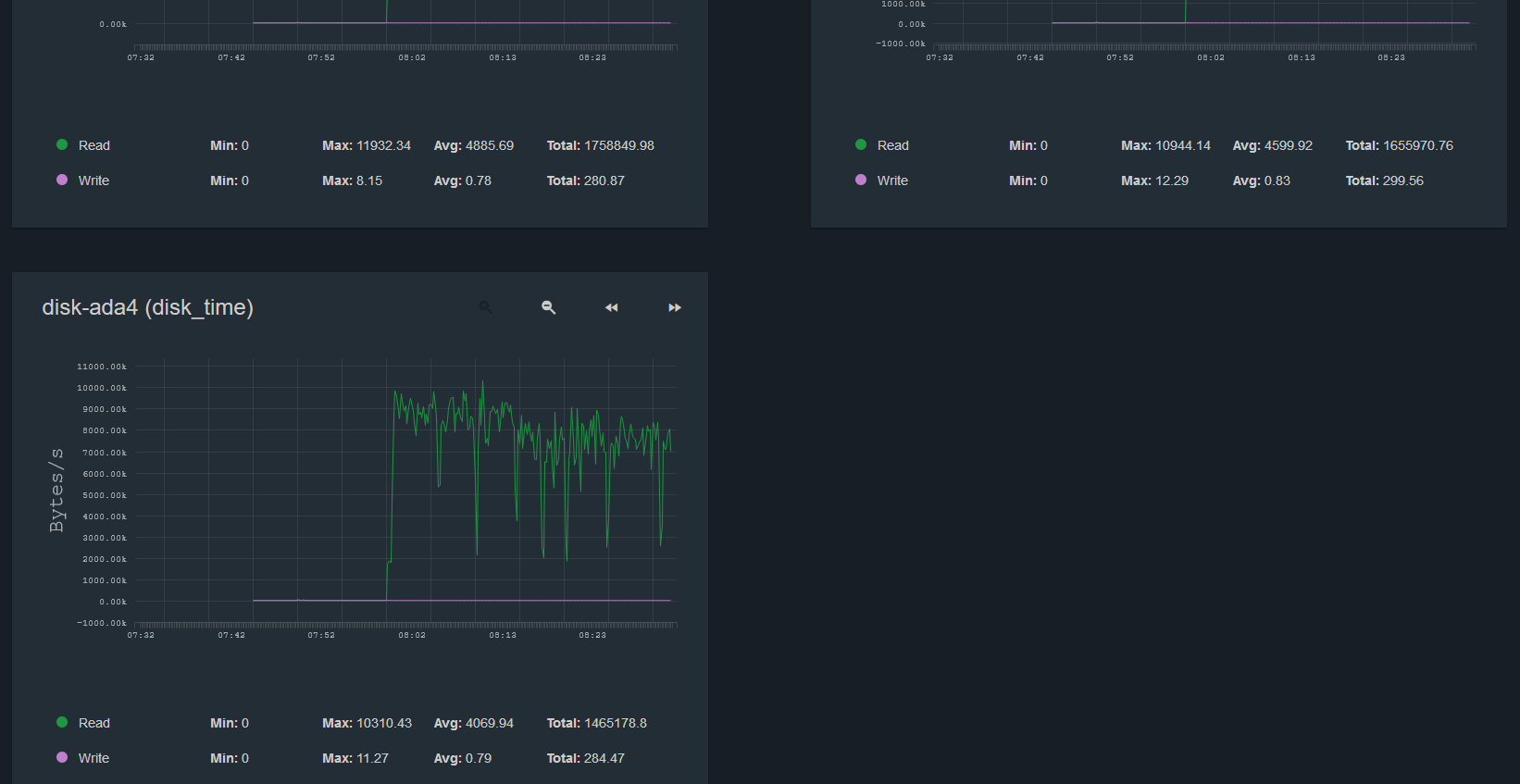Zoom out the disk-ada4 graph

548,307
